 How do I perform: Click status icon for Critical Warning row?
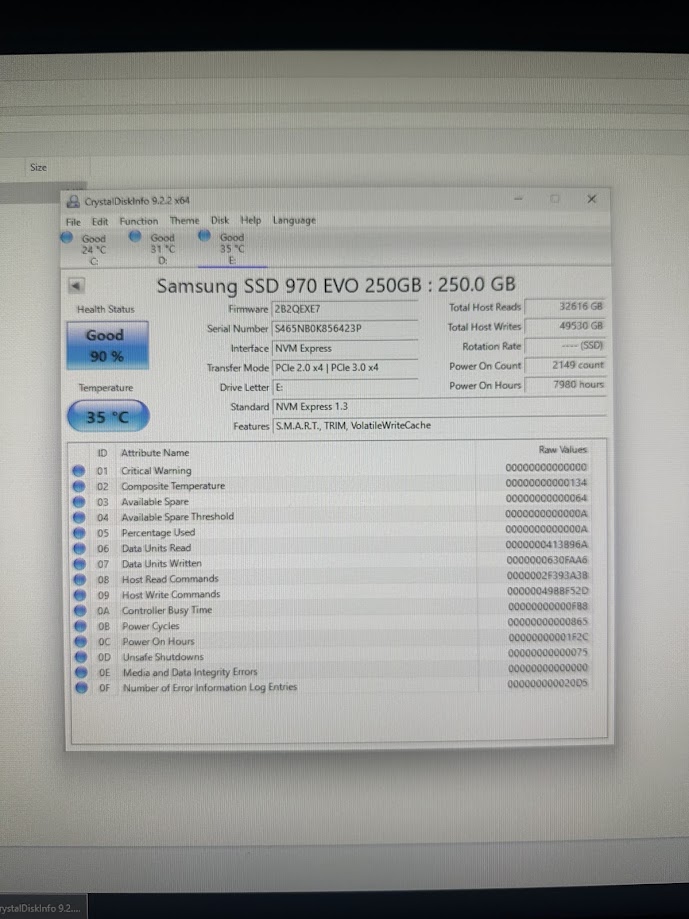point(79,471)
